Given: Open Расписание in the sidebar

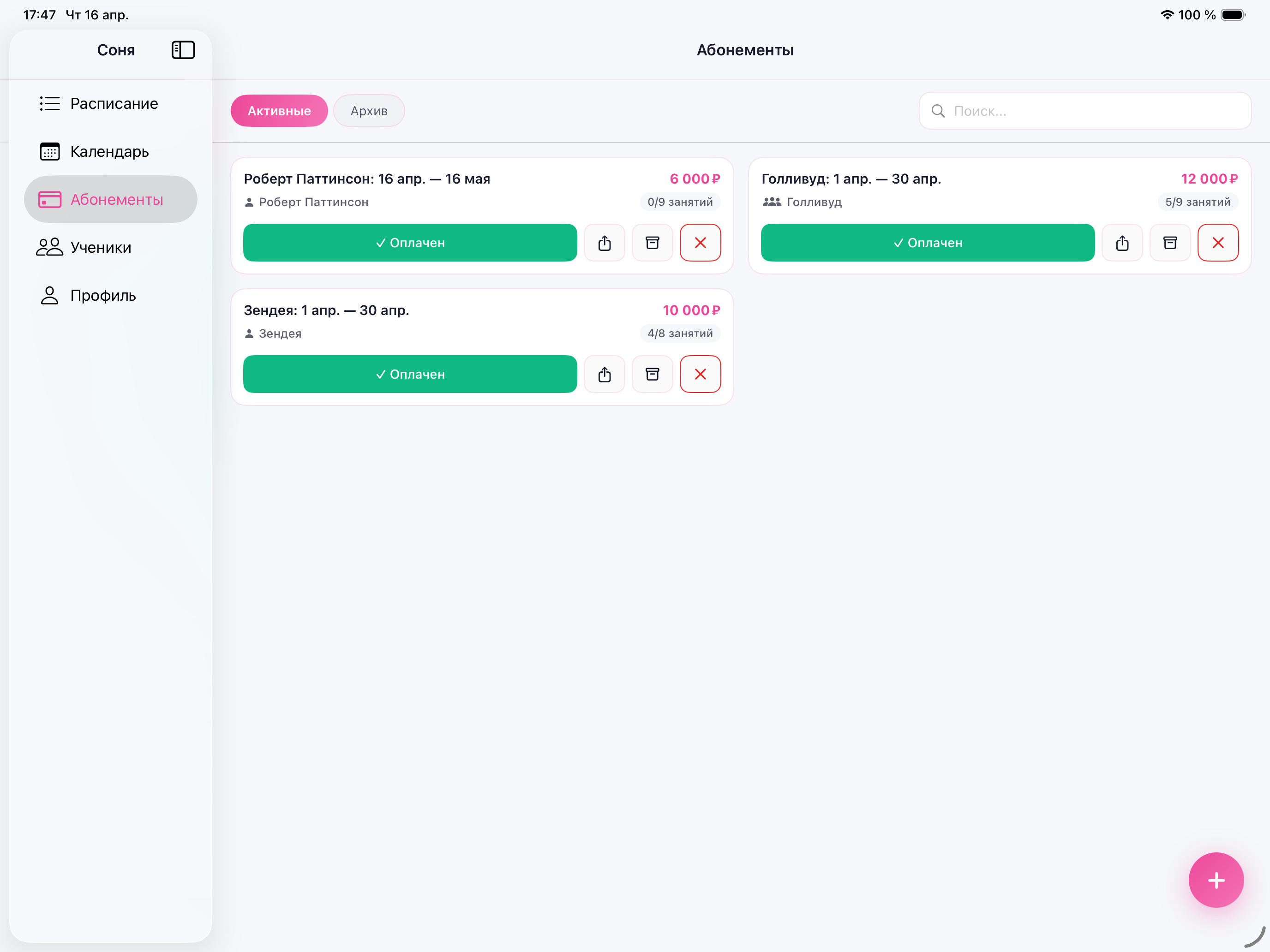Looking at the screenshot, I should coord(114,104).
